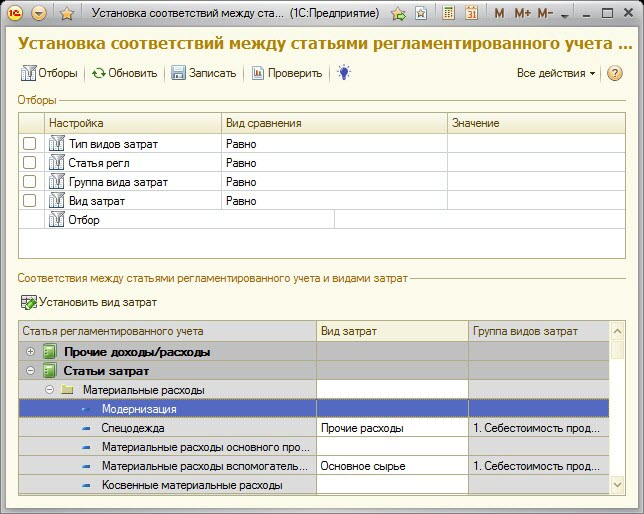Click the 1C main menu round icon
The height and width of the screenshot is (514, 644).
pos(14,14)
